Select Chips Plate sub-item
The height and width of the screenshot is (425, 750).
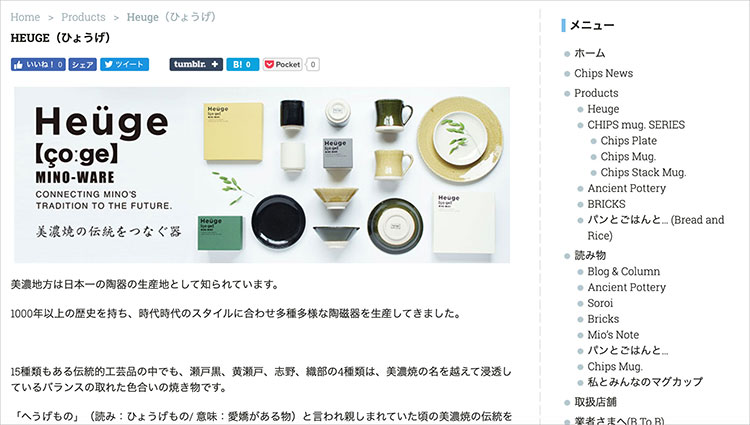point(629,141)
